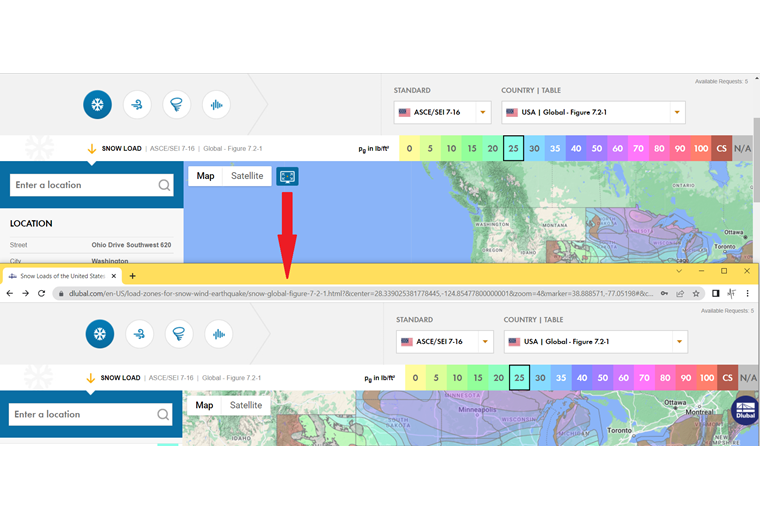Select legend swatch 70 in lower window
This screenshot has width=760, height=519.
coord(644,378)
